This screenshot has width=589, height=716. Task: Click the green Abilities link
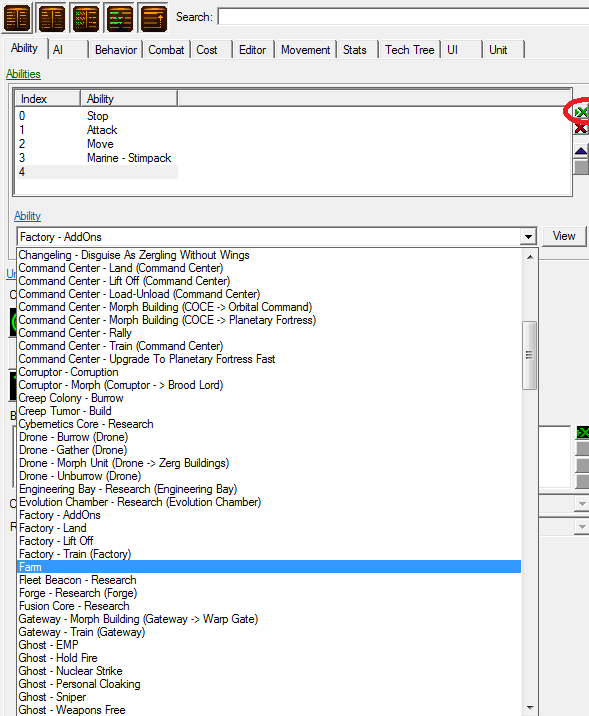coord(23,74)
